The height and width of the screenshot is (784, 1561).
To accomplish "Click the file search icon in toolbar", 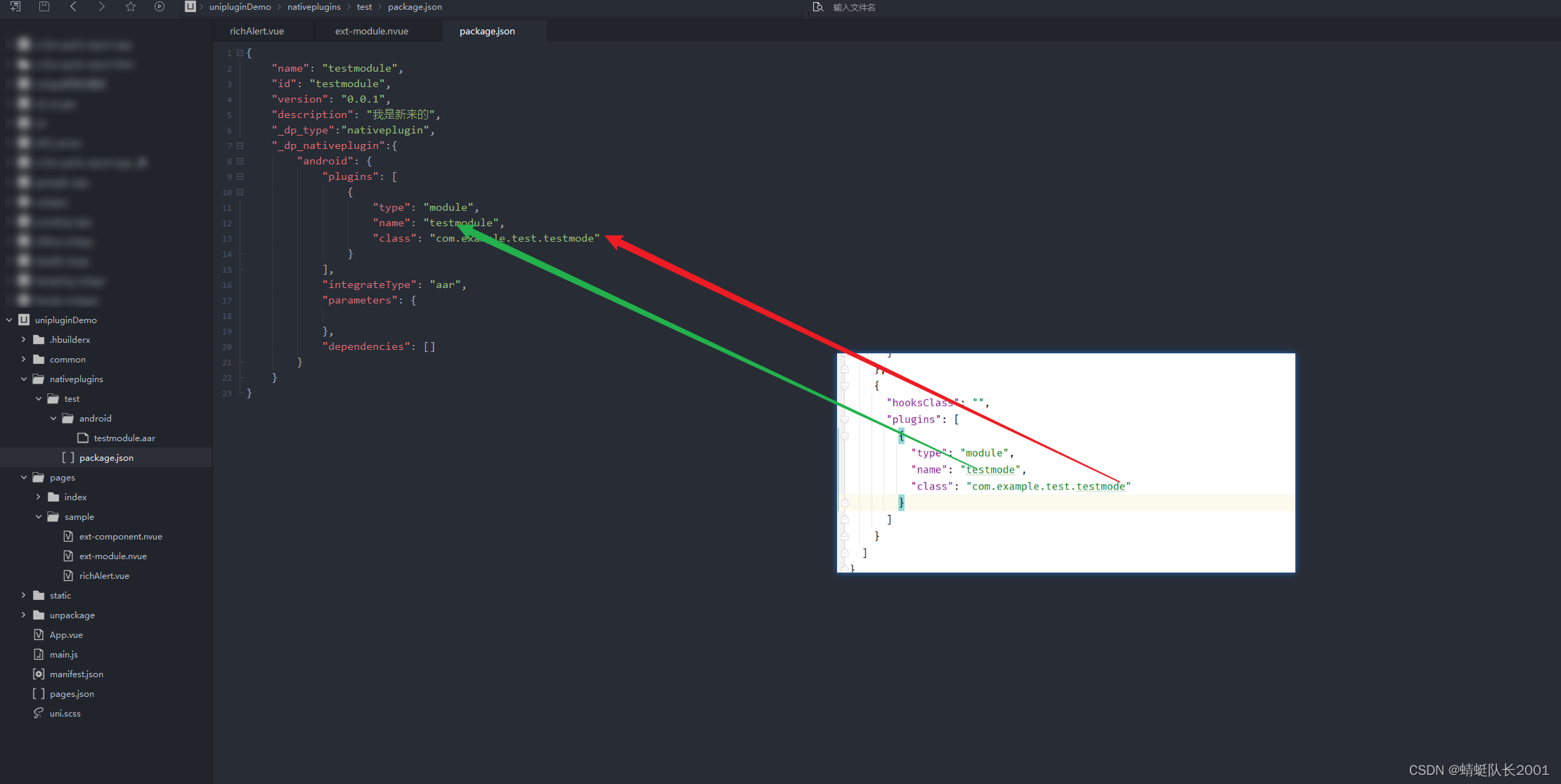I will [x=817, y=7].
